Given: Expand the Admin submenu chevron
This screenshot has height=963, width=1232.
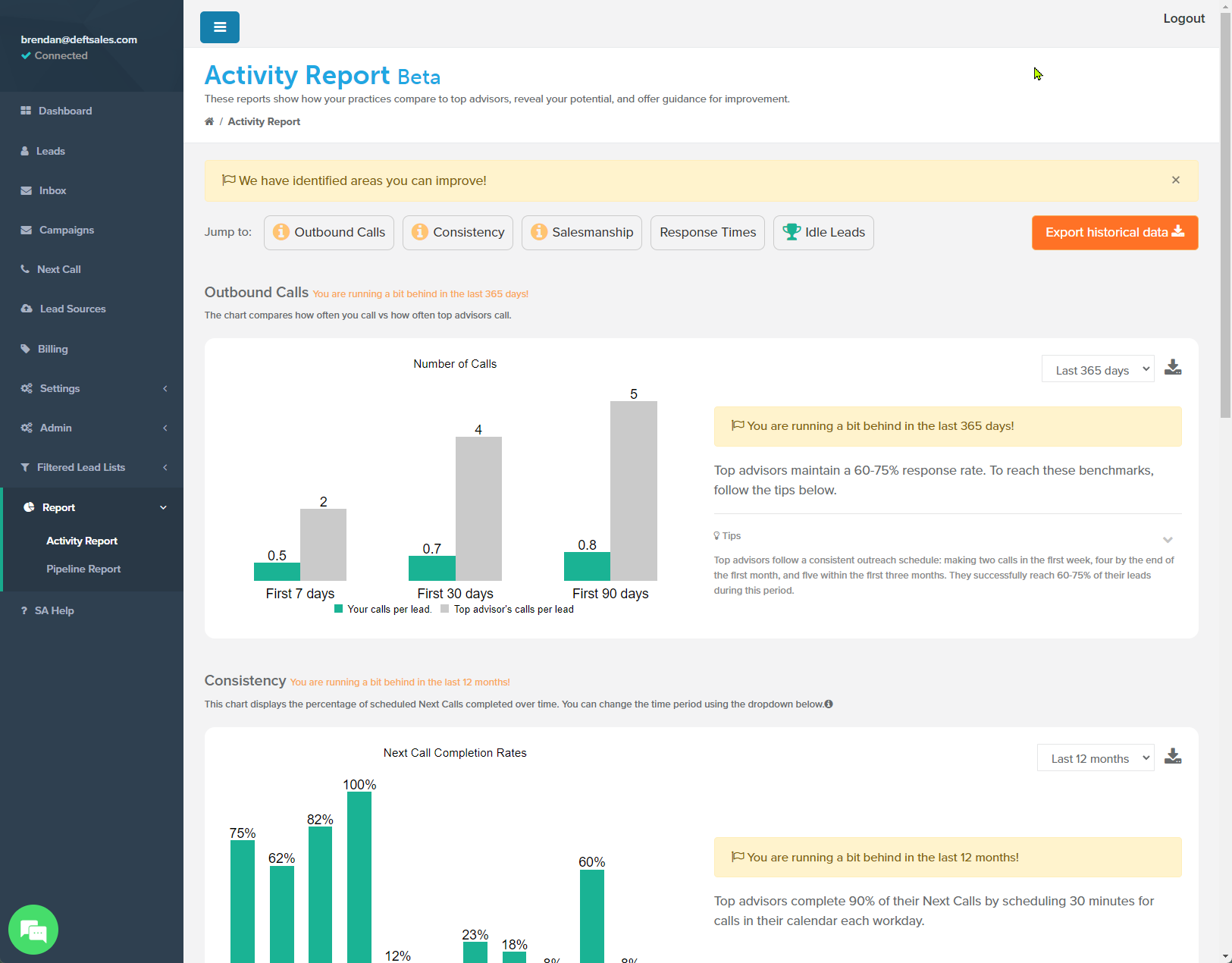Looking at the screenshot, I should pos(165,428).
